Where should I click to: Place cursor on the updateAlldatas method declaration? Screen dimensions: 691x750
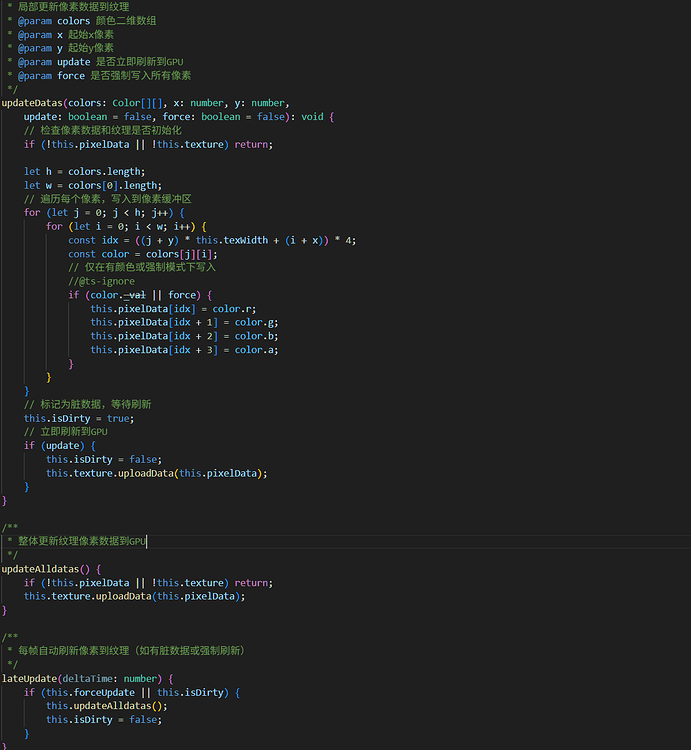40,569
